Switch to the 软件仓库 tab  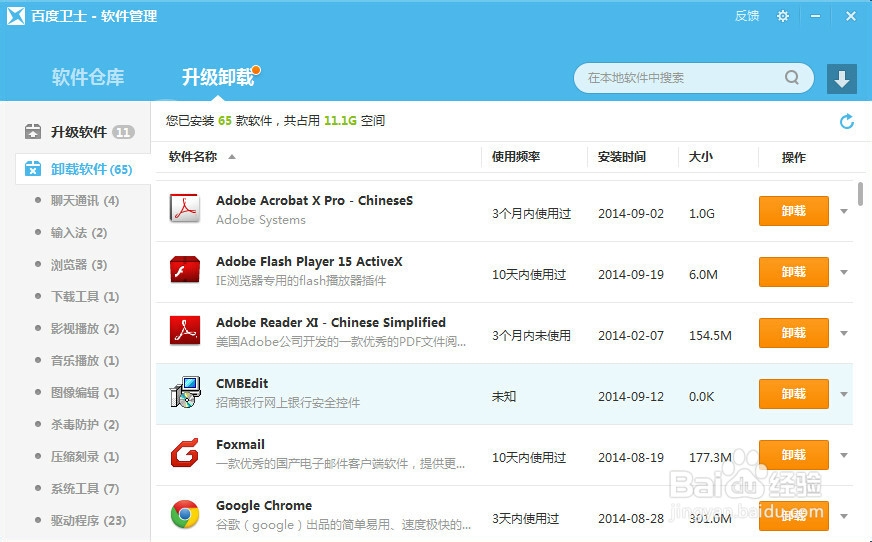[88, 77]
